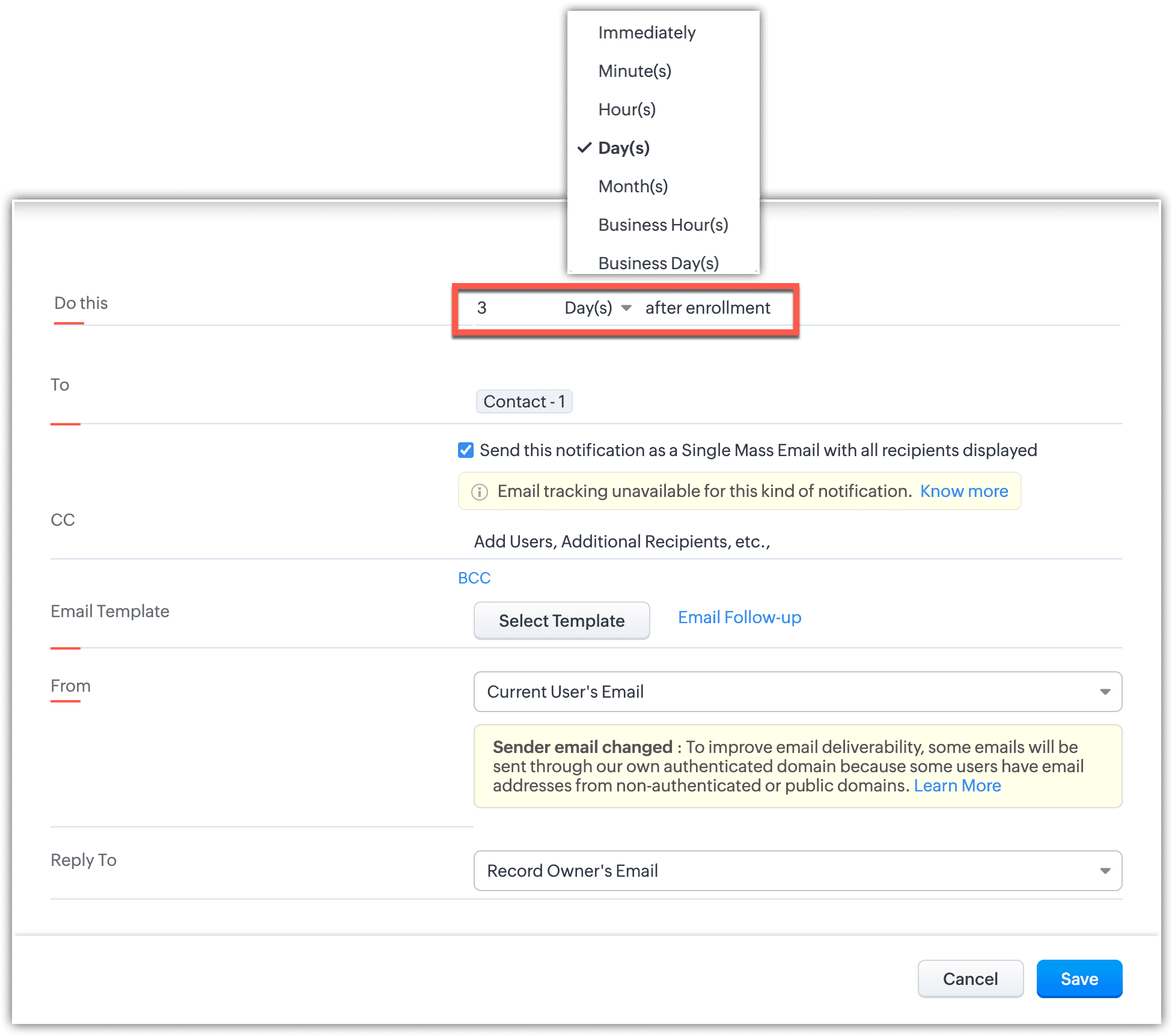Click the BCC link

(474, 577)
